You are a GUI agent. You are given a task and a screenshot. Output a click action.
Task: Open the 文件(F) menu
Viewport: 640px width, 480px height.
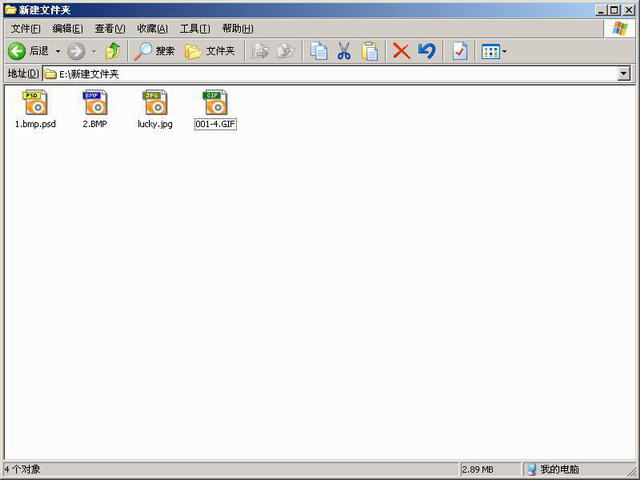pyautogui.click(x=25, y=29)
